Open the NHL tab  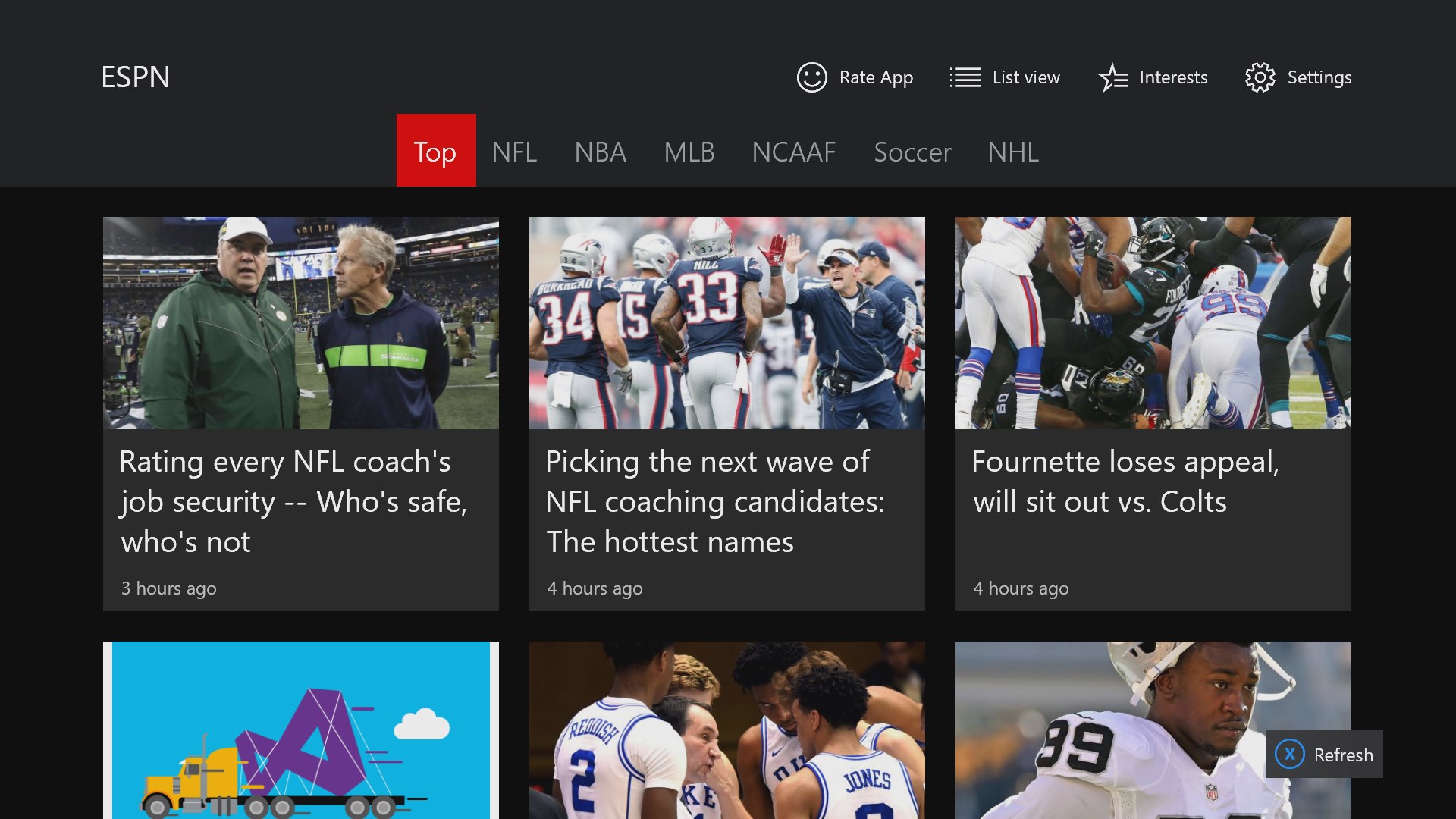[1013, 152]
